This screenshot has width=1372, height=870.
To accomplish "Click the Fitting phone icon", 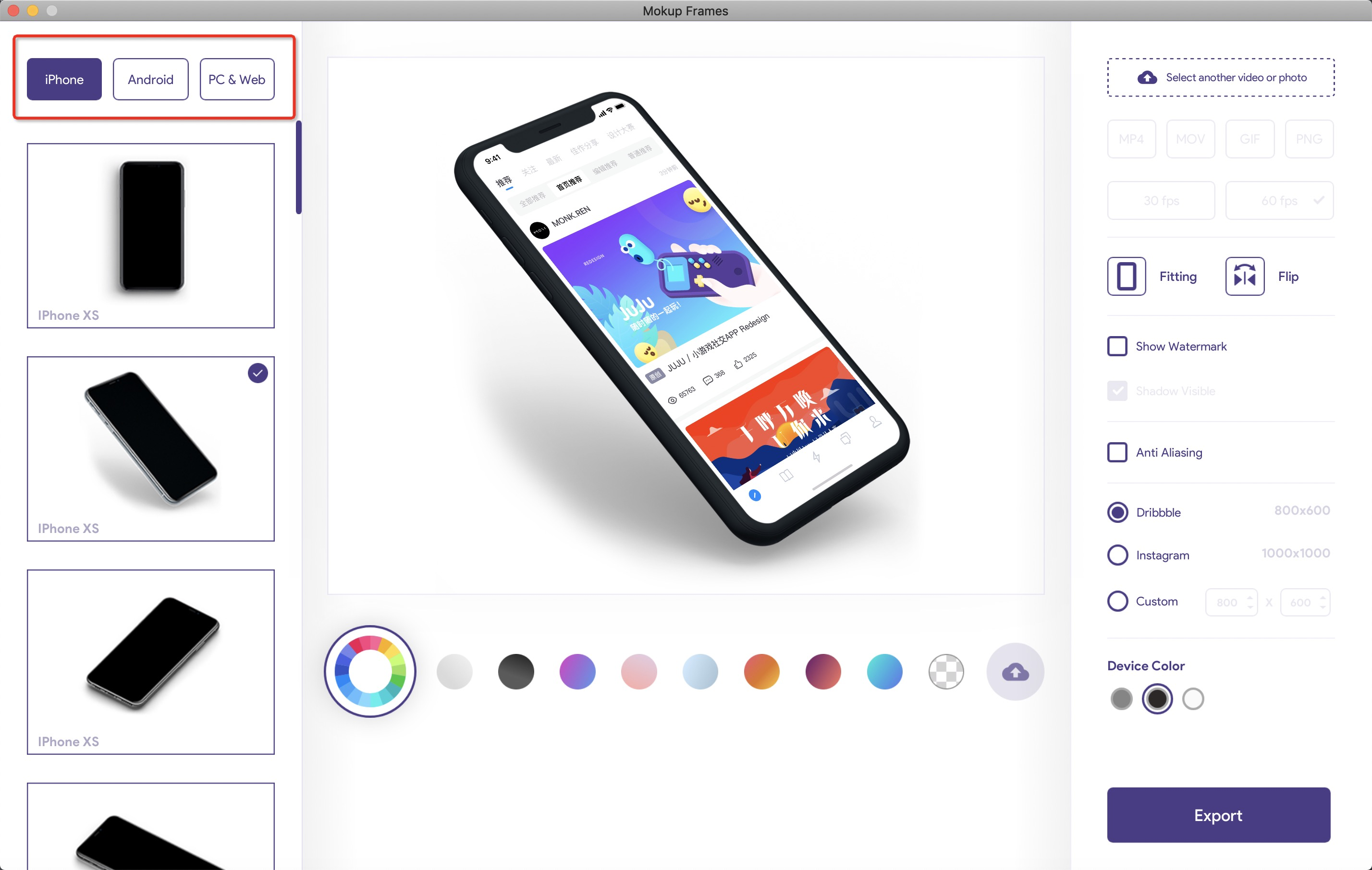I will pos(1127,276).
